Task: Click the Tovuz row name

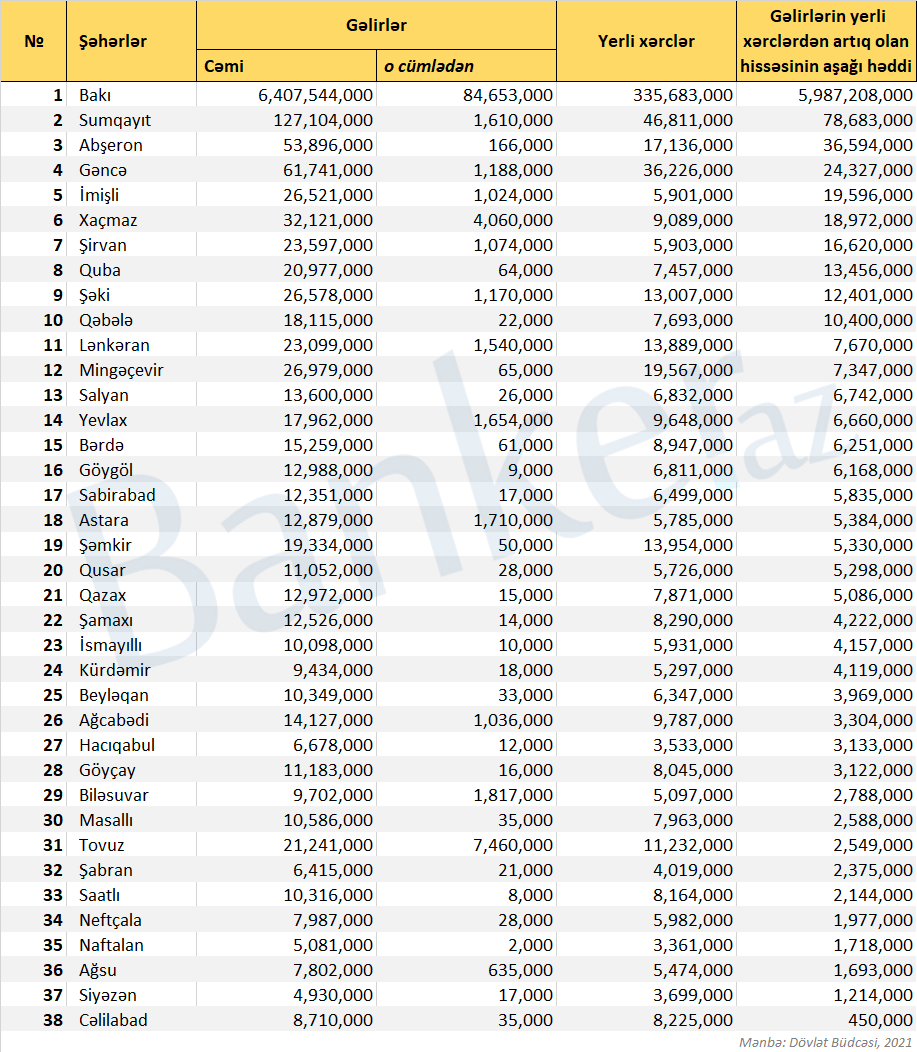Action: click(101, 845)
